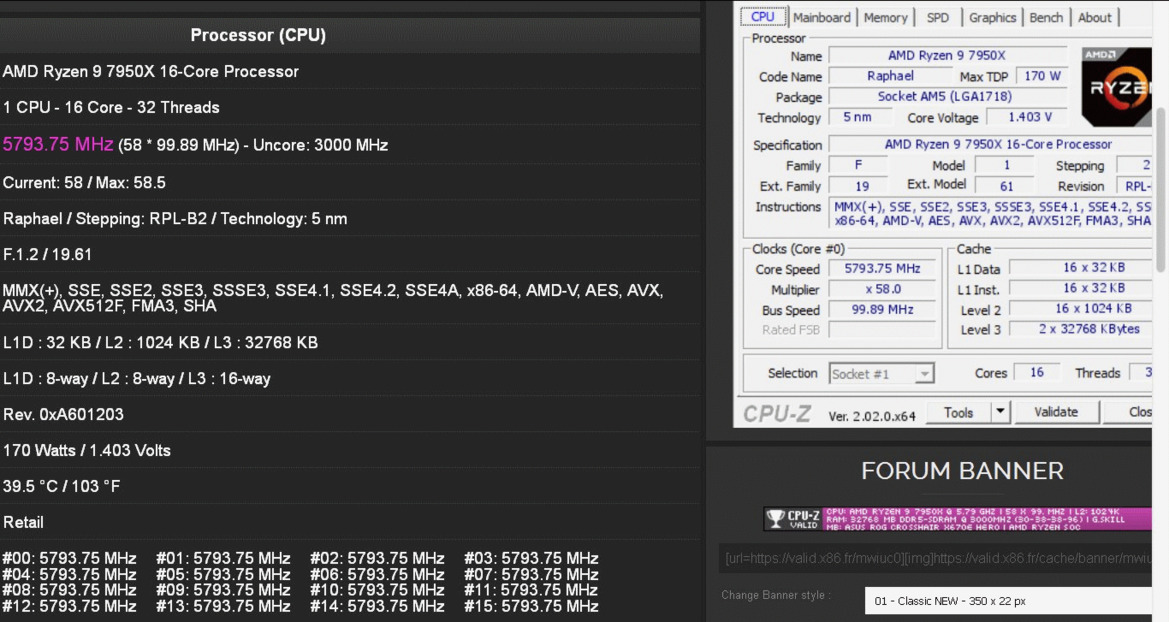The width and height of the screenshot is (1169, 622).
Task: Click the CPU-Z Name field AMD Ryzen 9 7950X
Action: [x=947, y=55]
